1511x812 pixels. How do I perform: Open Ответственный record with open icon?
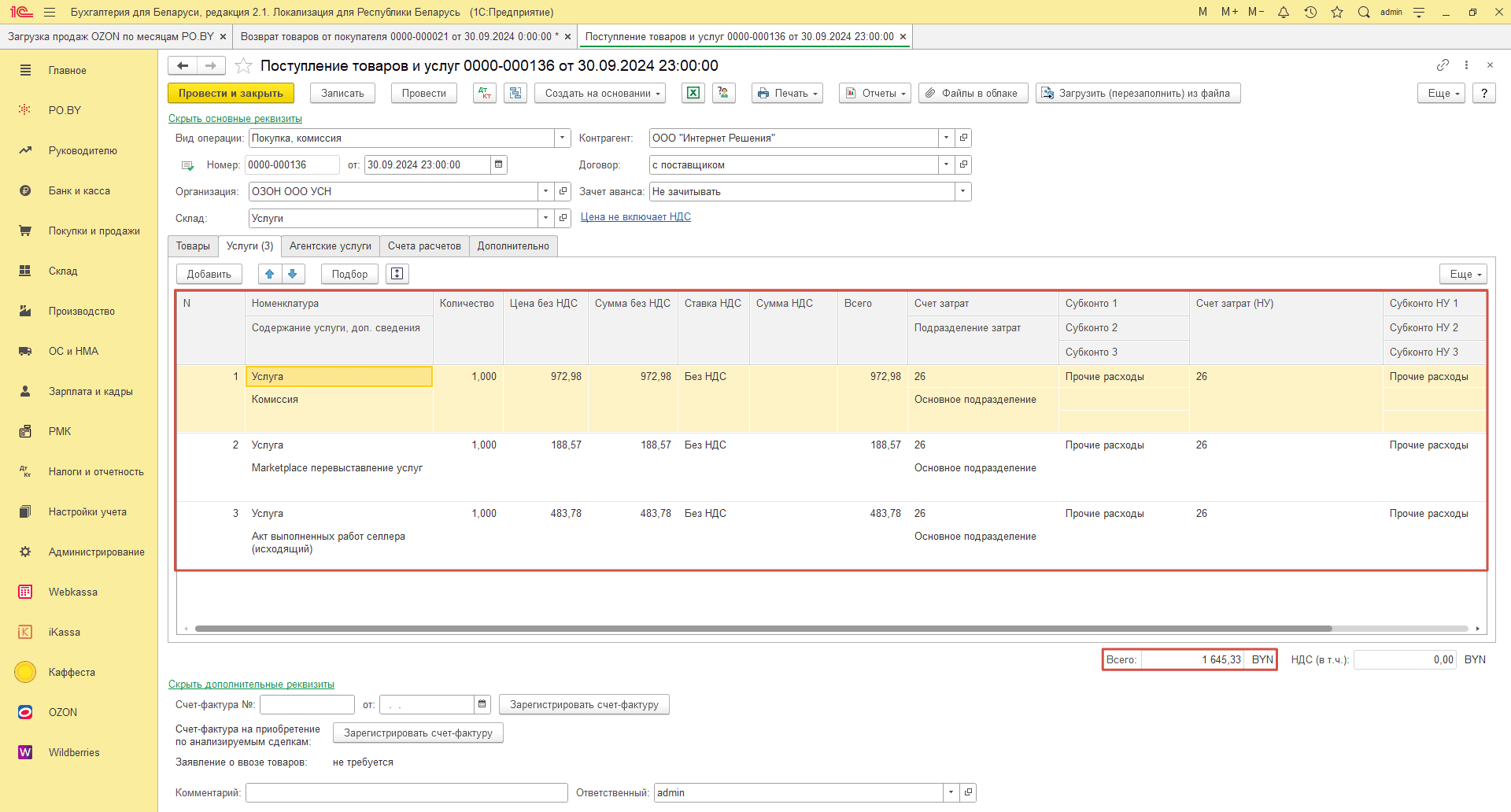[968, 792]
